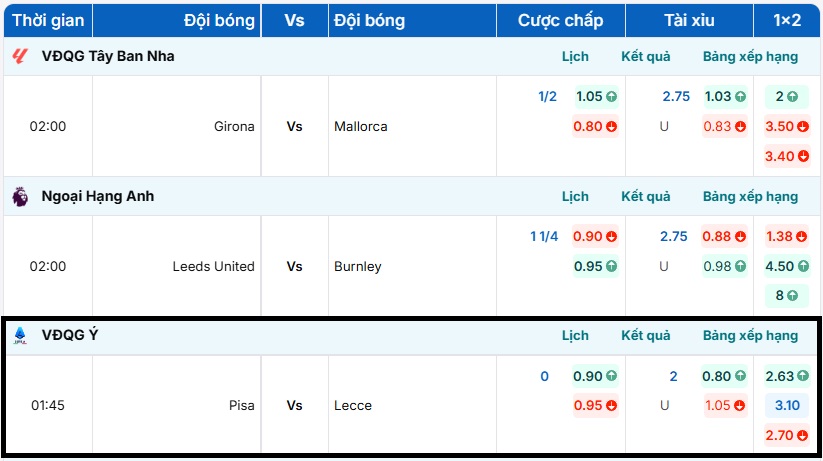Screen dimensions: 823x461
Task: Click the Lecce team name
Action: coord(353,405)
